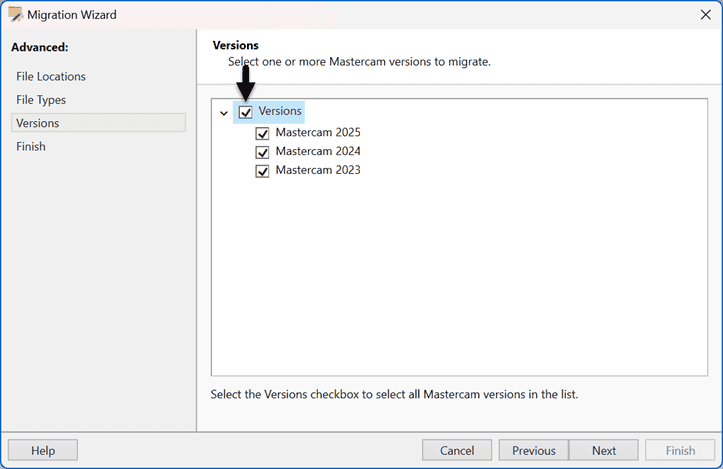Select the Mastercam 2025 tree item label
The width and height of the screenshot is (723, 469).
(x=317, y=132)
